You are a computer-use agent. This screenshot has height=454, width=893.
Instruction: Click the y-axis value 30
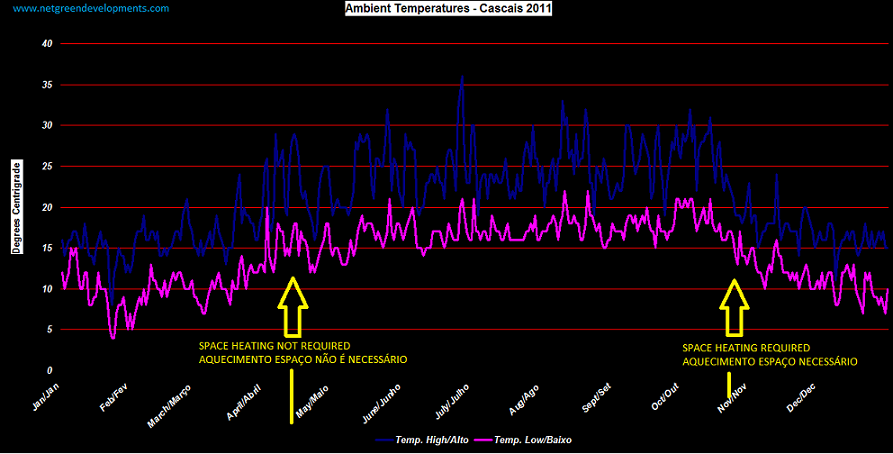coord(47,125)
